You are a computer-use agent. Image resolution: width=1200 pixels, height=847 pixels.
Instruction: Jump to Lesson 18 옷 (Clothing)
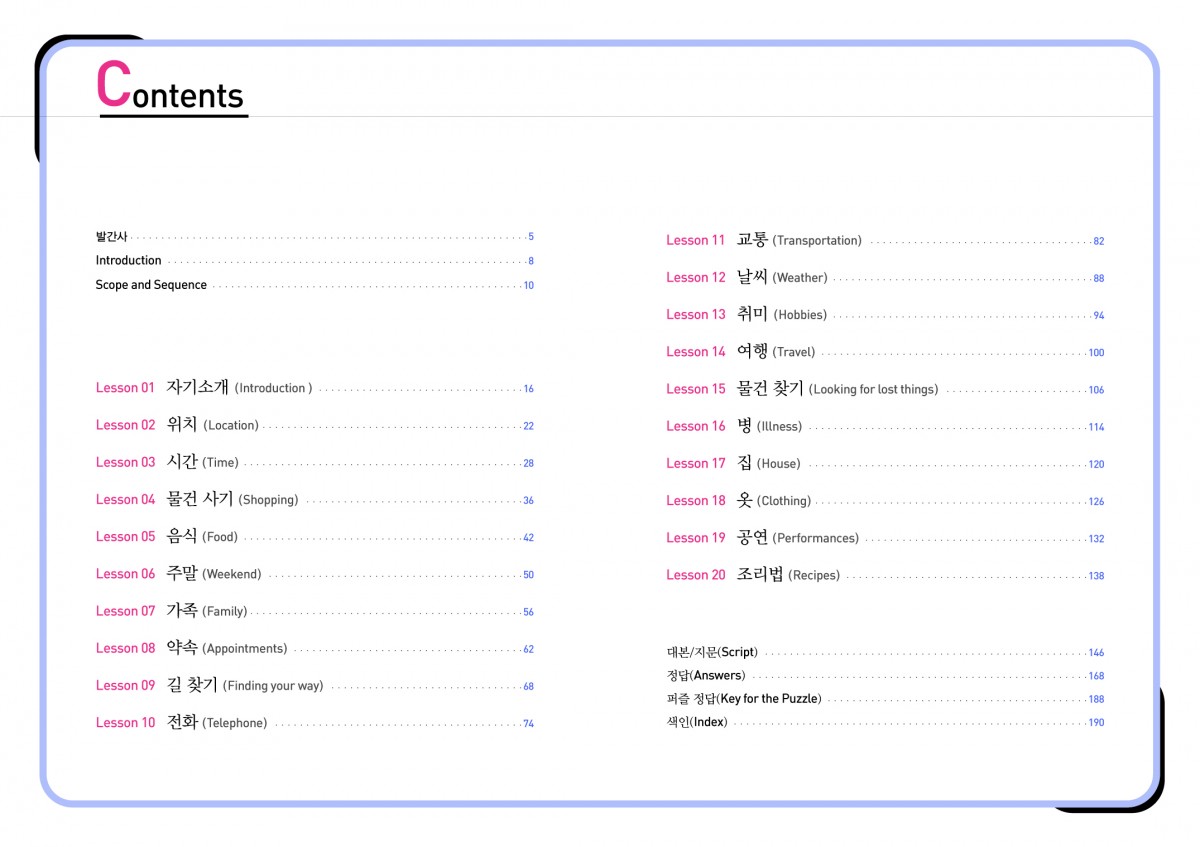pyautogui.click(x=738, y=501)
